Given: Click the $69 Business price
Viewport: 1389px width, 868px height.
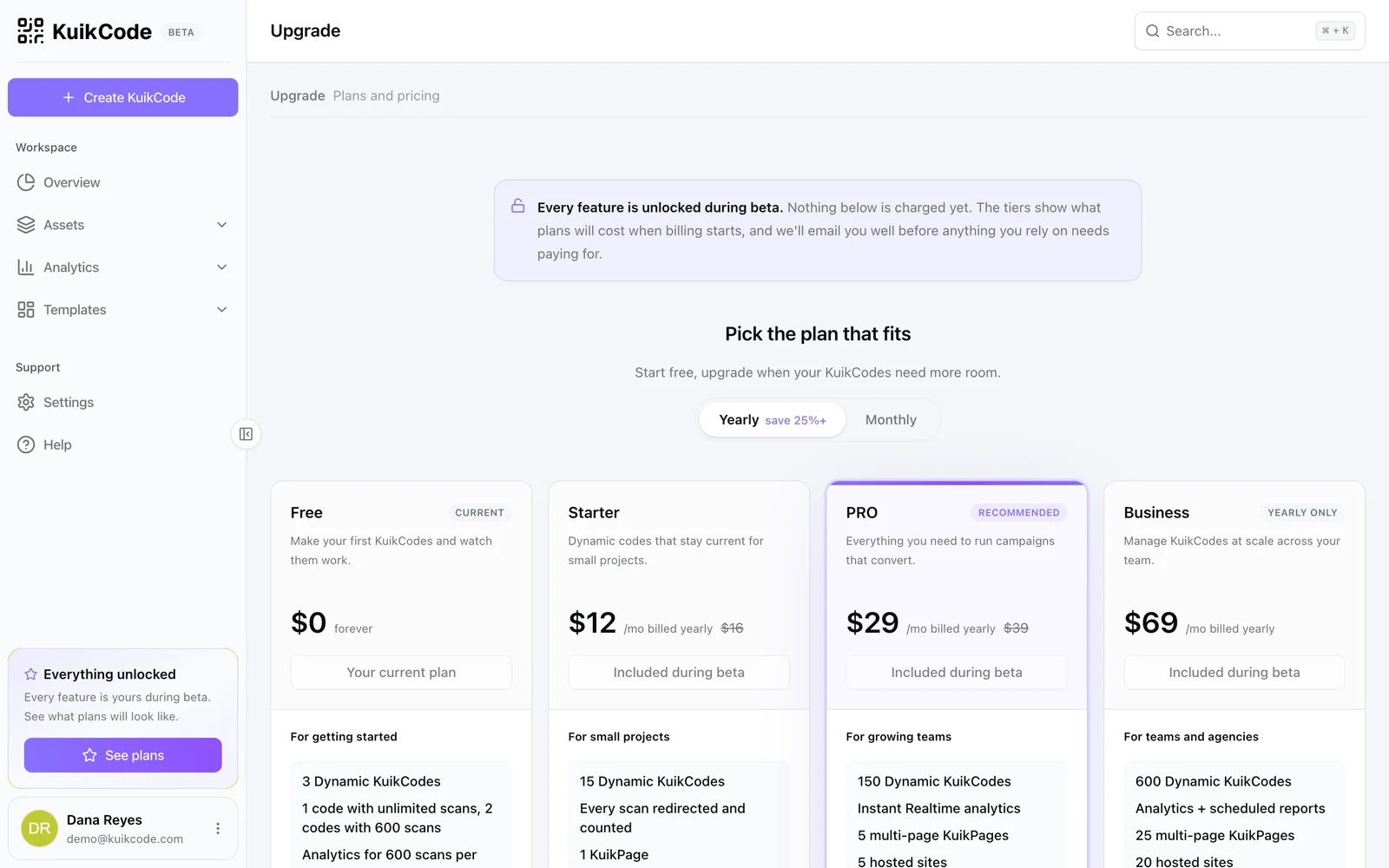Looking at the screenshot, I should pyautogui.click(x=1151, y=622).
